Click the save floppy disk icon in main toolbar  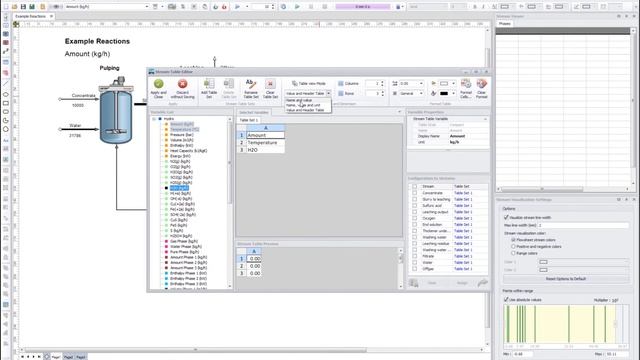click(x=23, y=7)
